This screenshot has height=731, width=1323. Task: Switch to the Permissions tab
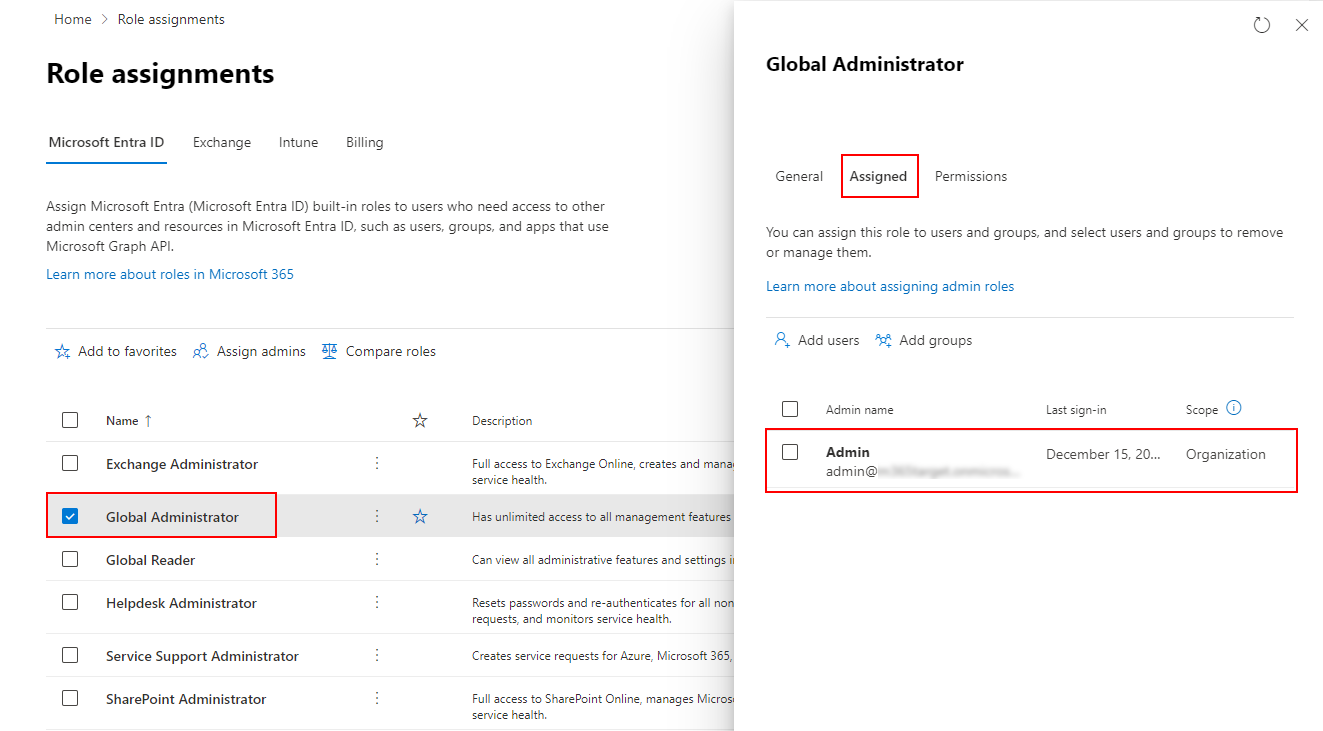[970, 176]
